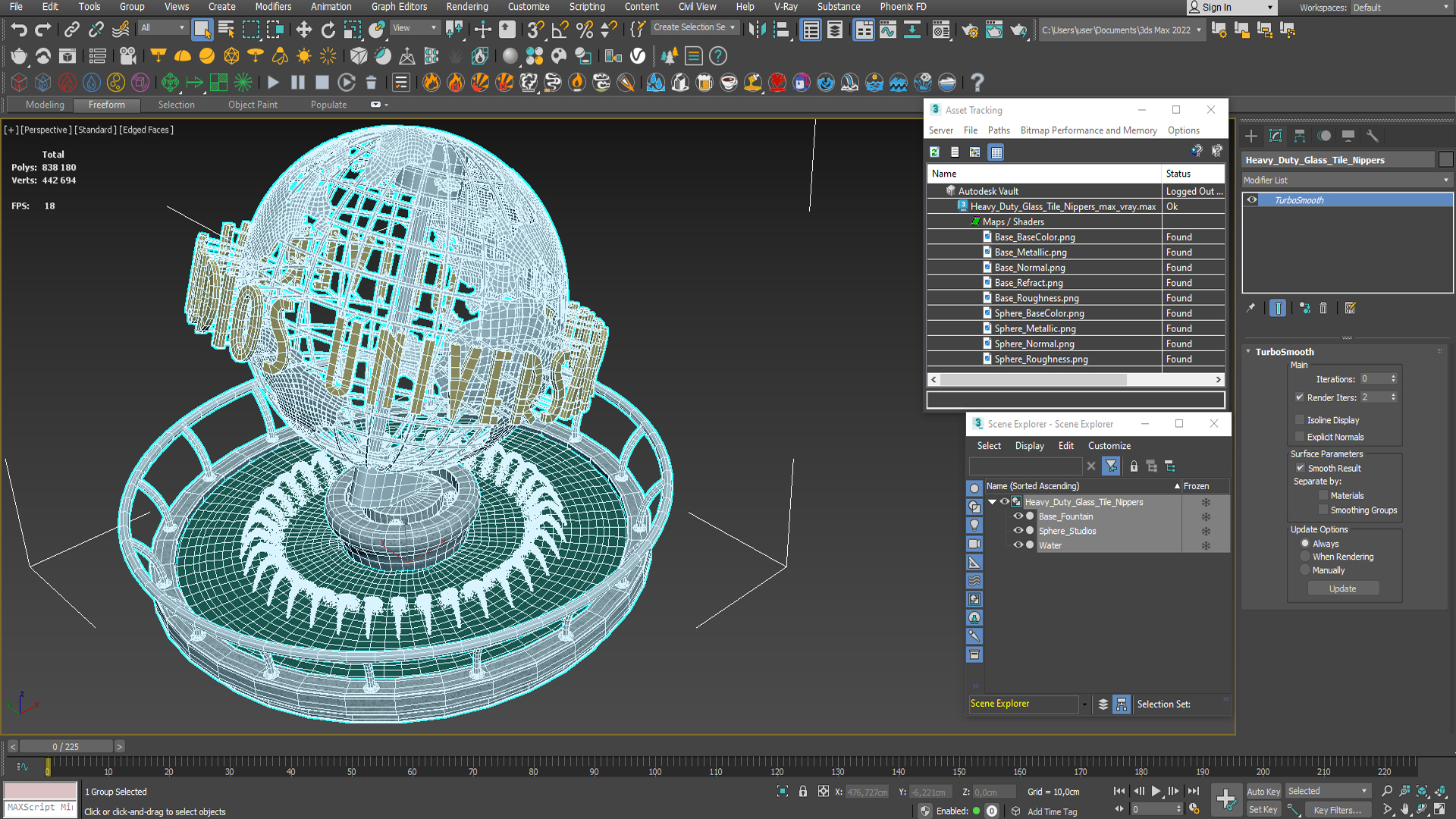This screenshot has width=1456, height=819.
Task: Check Separate by Materials
Action: point(1323,496)
